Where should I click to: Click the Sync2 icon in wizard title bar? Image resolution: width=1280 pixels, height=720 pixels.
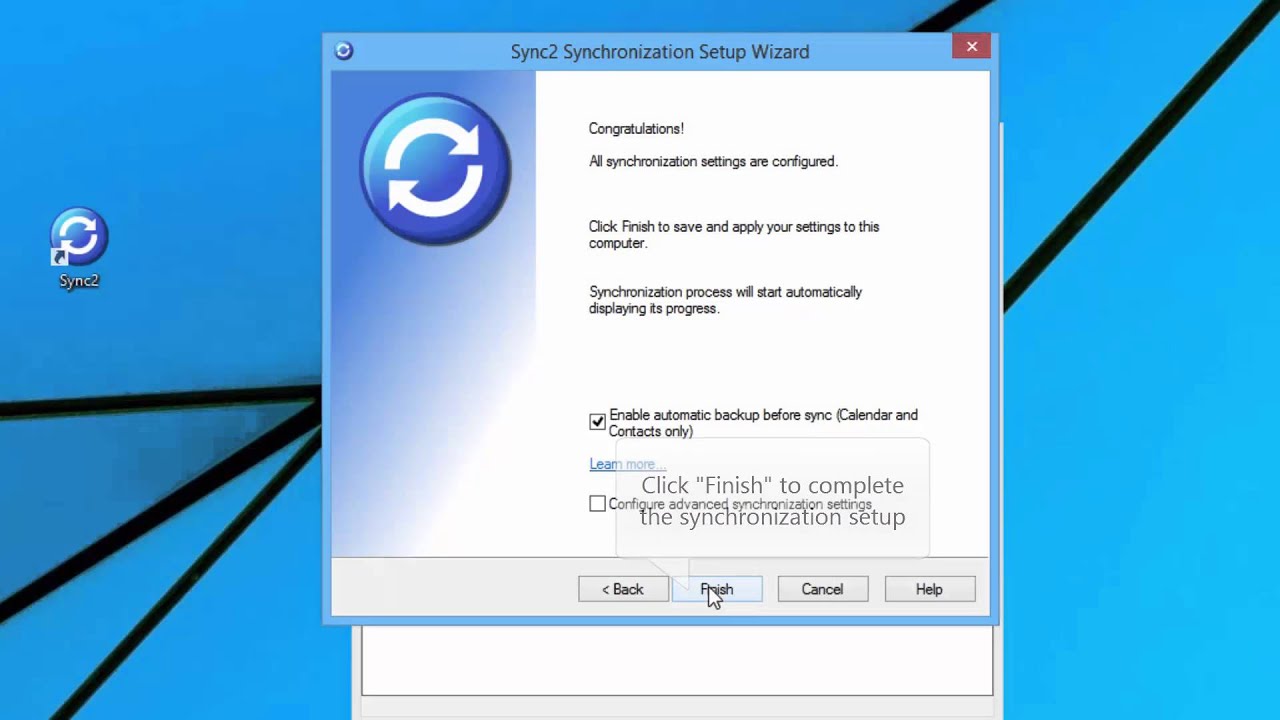[344, 51]
